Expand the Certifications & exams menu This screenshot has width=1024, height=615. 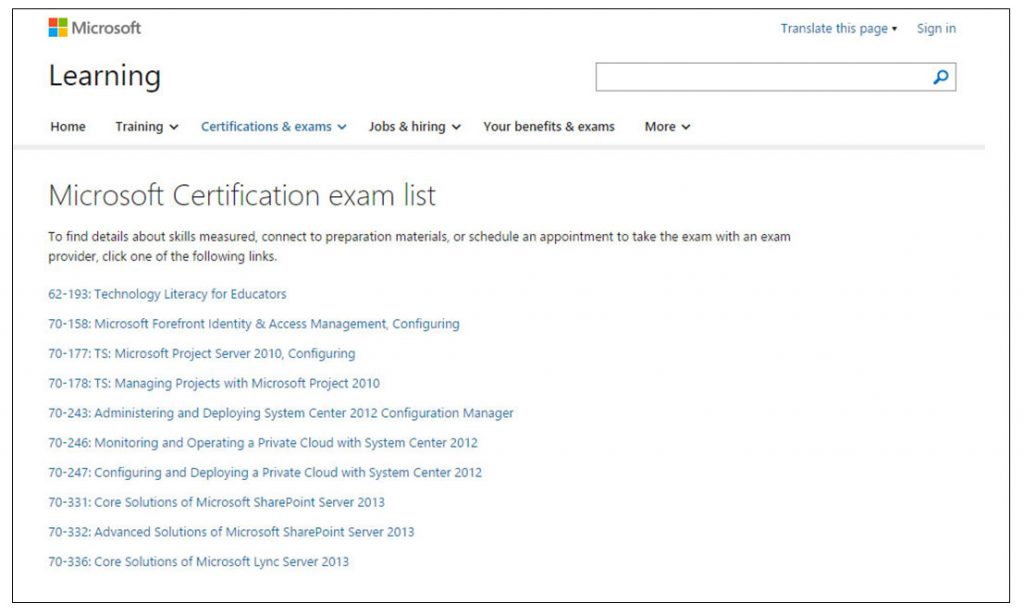click(274, 127)
